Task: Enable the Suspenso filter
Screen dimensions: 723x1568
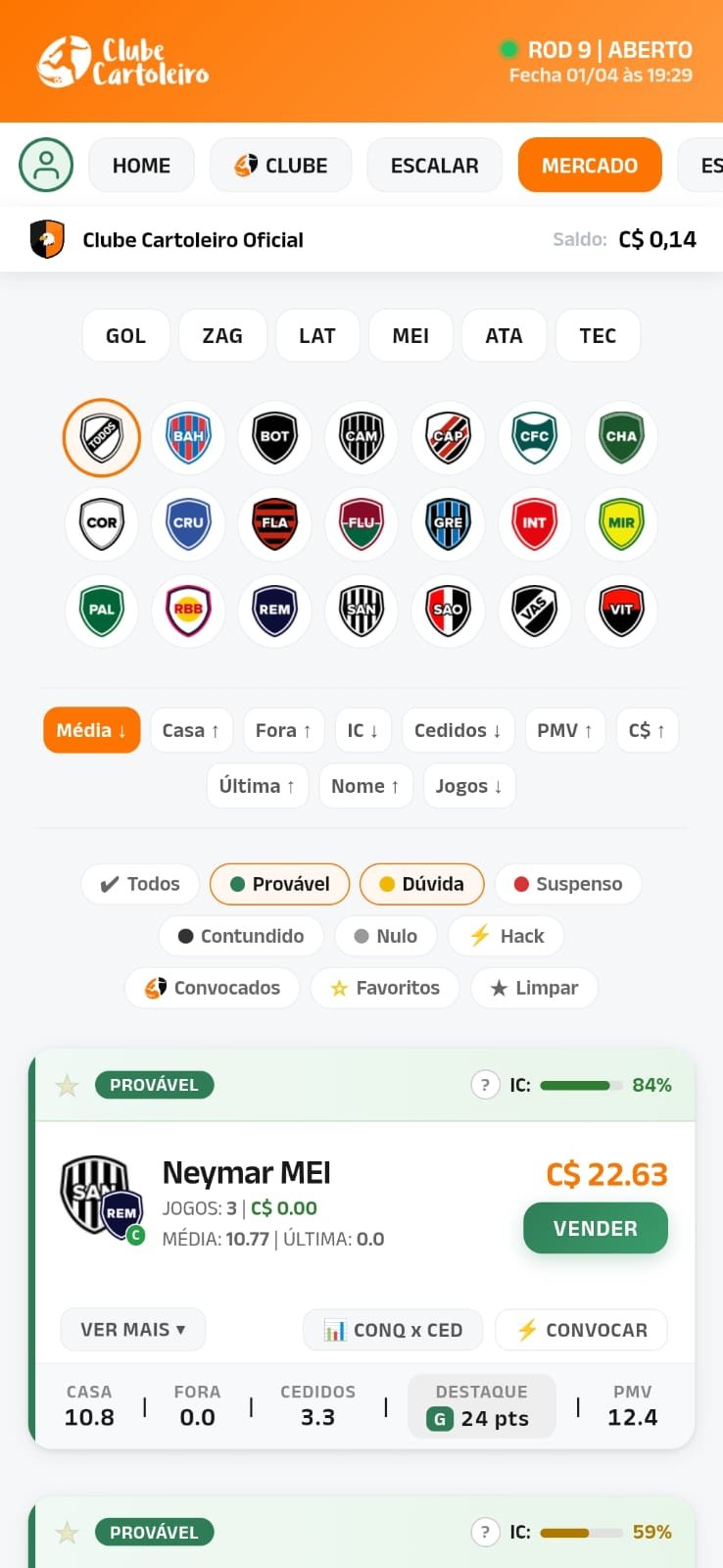Action: [x=568, y=883]
